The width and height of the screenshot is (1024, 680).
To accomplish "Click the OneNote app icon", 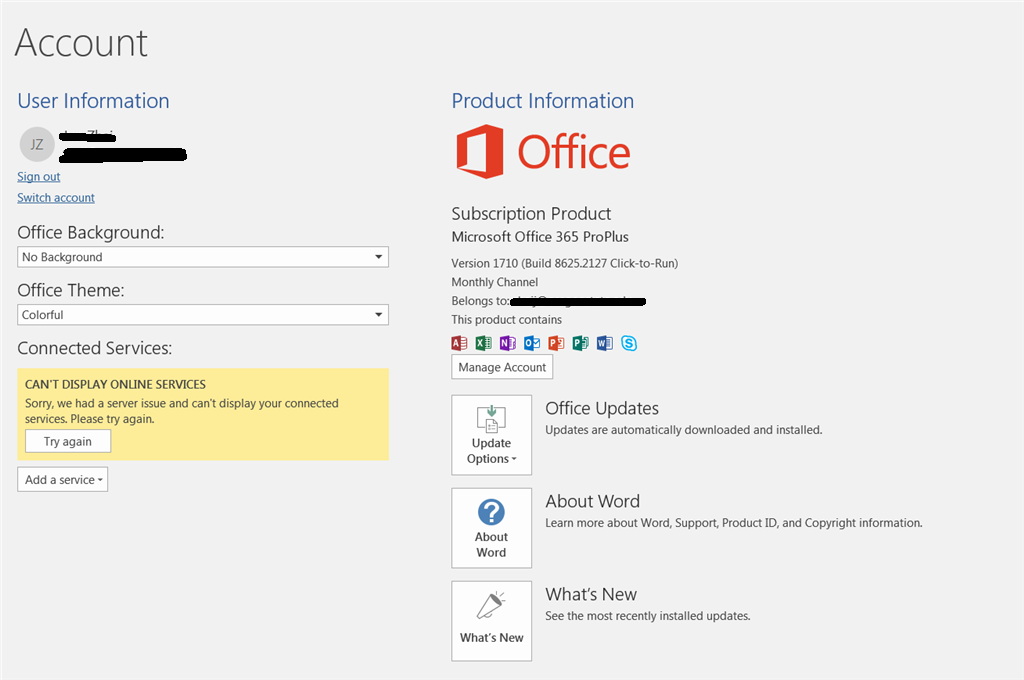I will coord(507,343).
